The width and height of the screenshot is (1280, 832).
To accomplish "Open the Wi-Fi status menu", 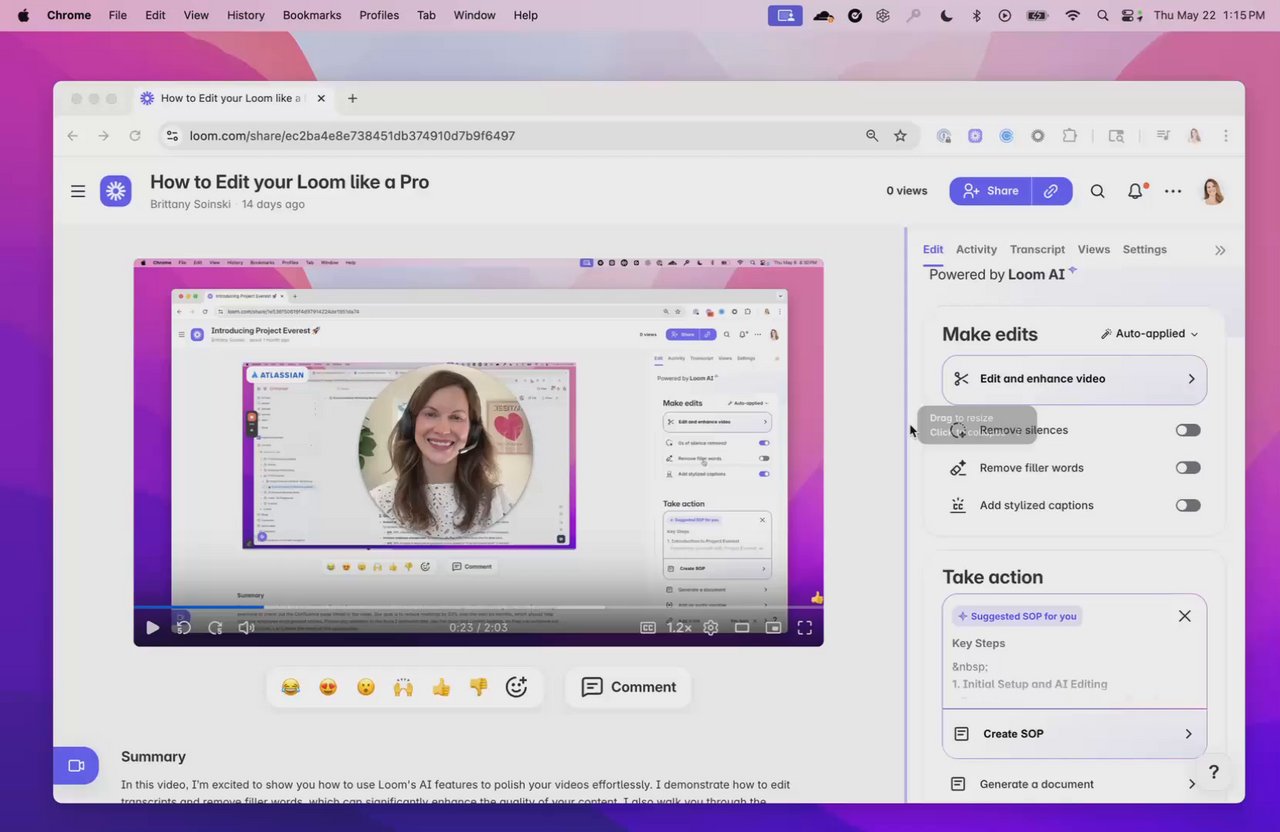I will [x=1072, y=15].
